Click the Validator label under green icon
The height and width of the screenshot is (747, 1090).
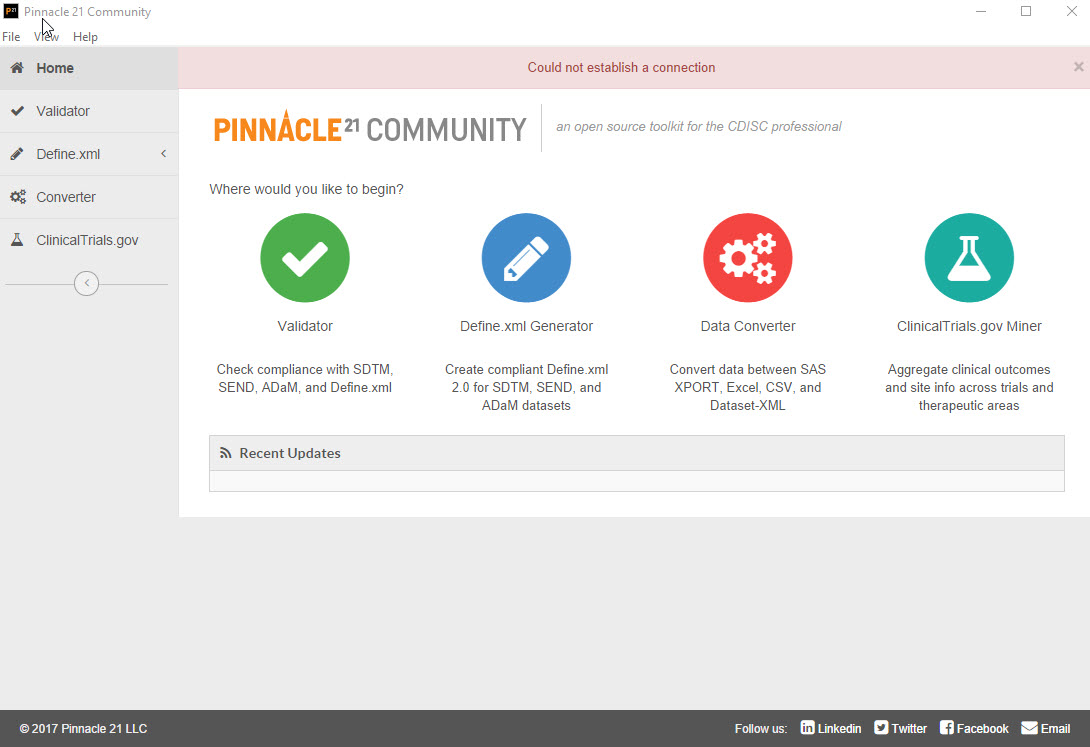tap(304, 326)
